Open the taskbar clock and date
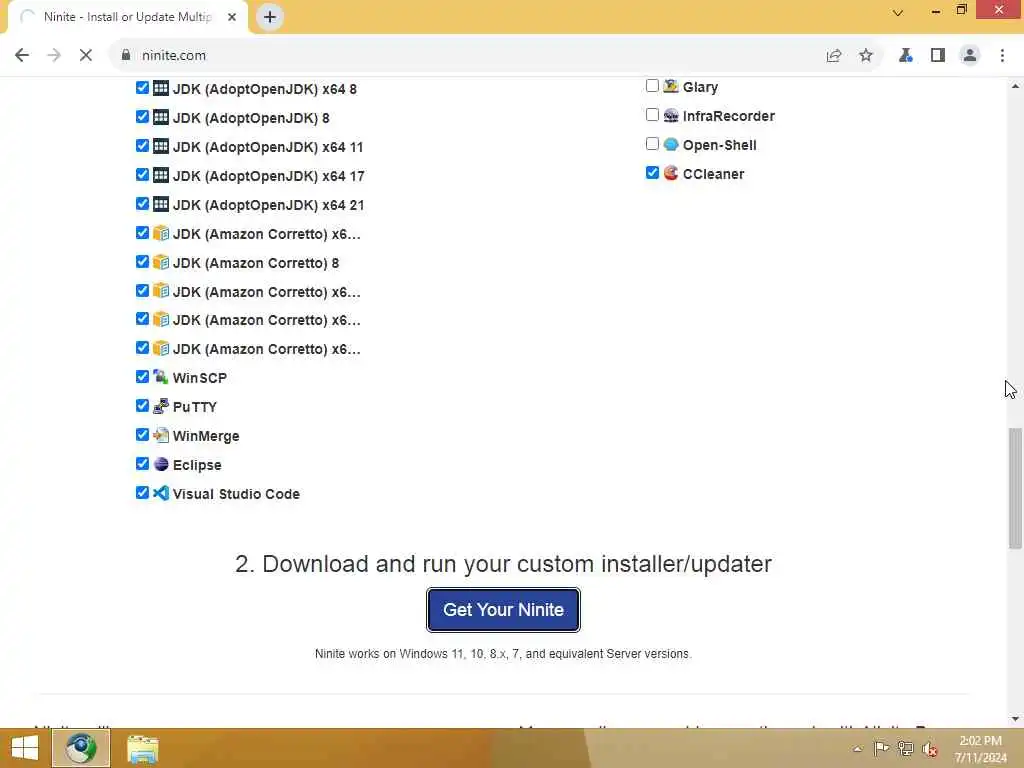This screenshot has width=1024, height=768. pyautogui.click(x=980, y=749)
